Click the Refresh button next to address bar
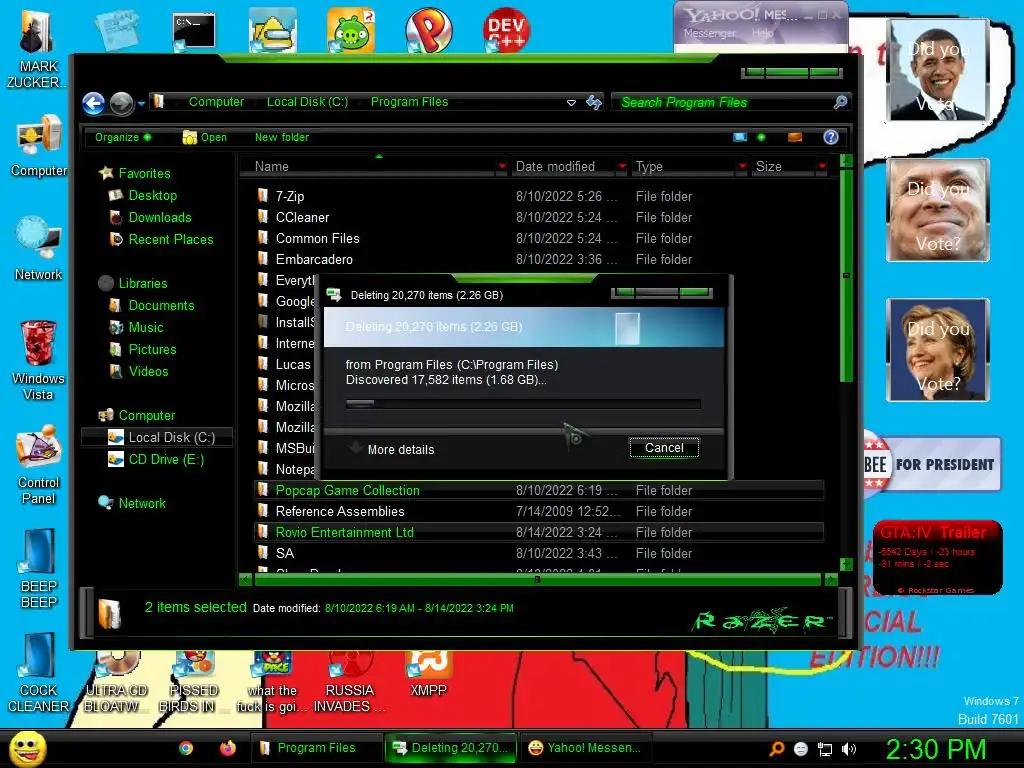1024x768 pixels. [x=594, y=102]
